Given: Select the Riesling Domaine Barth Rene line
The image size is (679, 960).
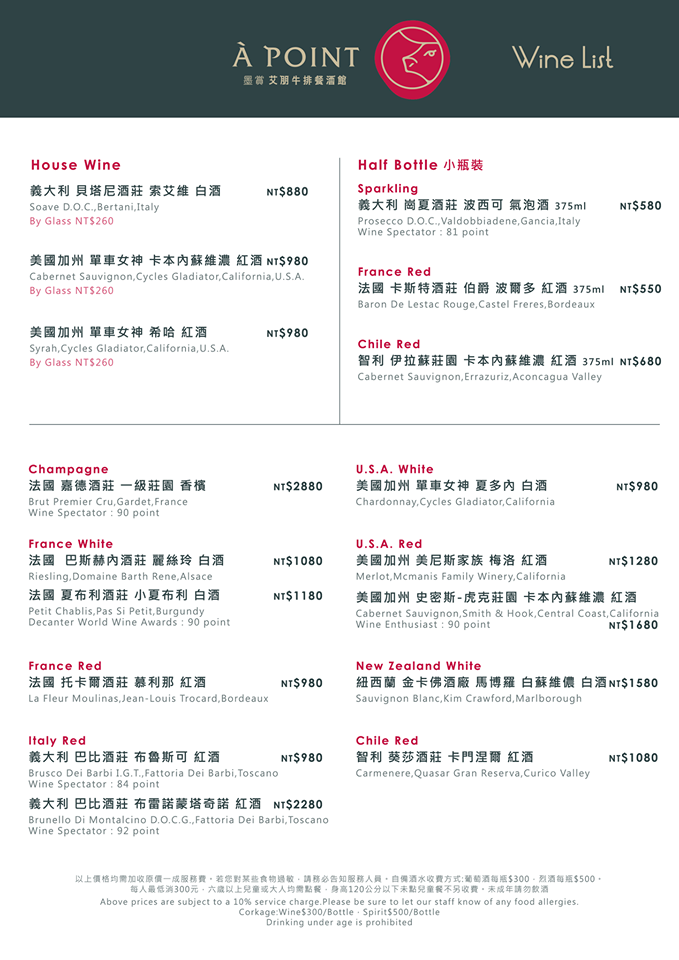Looking at the screenshot, I should pos(120,577).
